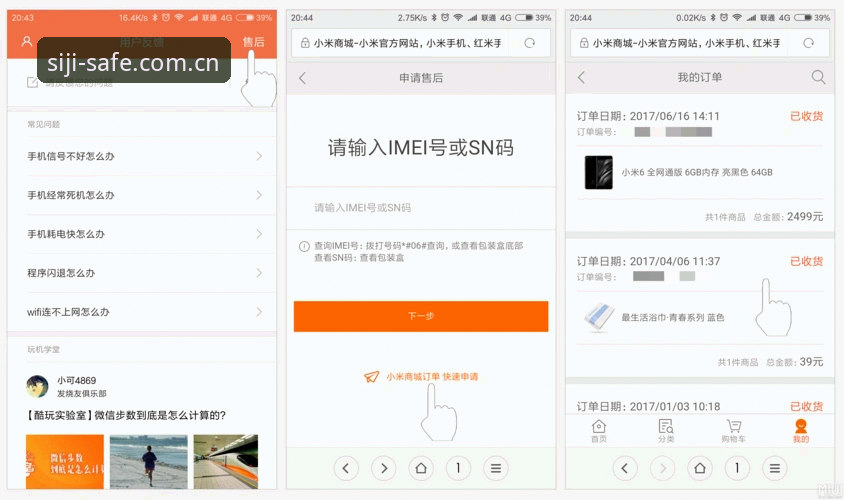The height and width of the screenshot is (500, 844).
Task: Click the paper plane icon before 小米商城订单
Action: [371, 377]
